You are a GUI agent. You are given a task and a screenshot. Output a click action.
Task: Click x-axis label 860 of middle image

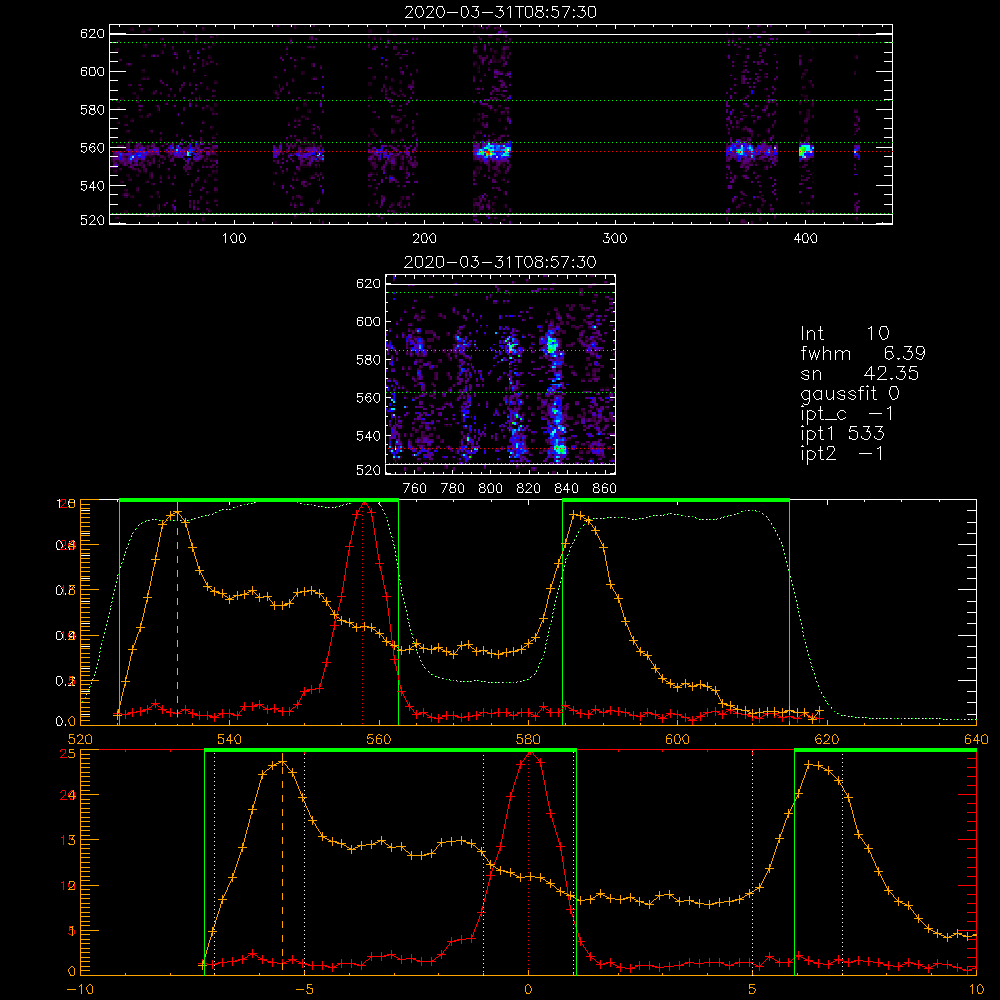pos(605,489)
